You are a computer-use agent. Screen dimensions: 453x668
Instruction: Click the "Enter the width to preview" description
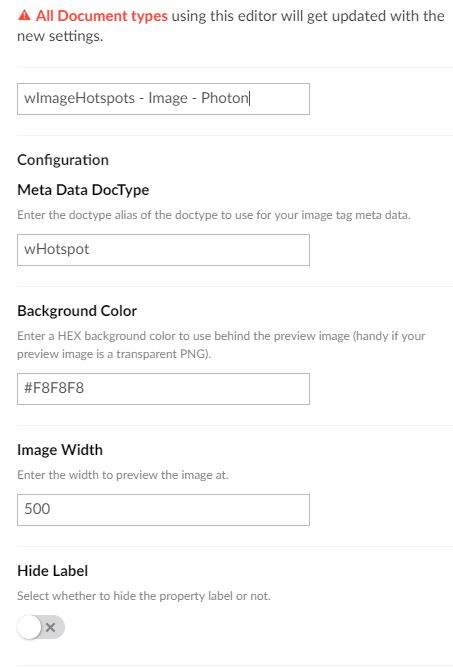pos(123,475)
